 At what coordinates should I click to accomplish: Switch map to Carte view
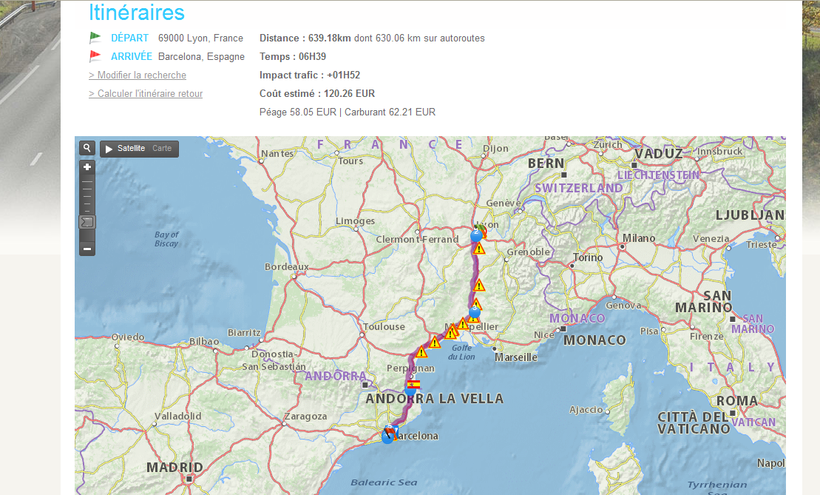[x=162, y=148]
